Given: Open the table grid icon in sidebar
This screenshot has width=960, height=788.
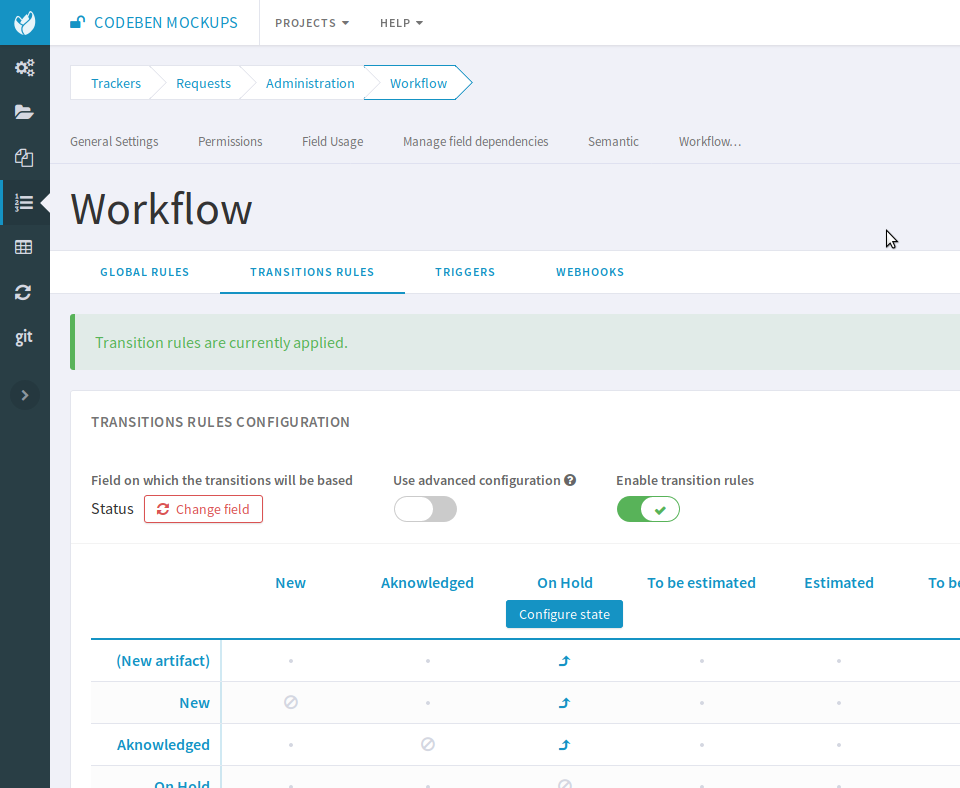Looking at the screenshot, I should 24,247.
